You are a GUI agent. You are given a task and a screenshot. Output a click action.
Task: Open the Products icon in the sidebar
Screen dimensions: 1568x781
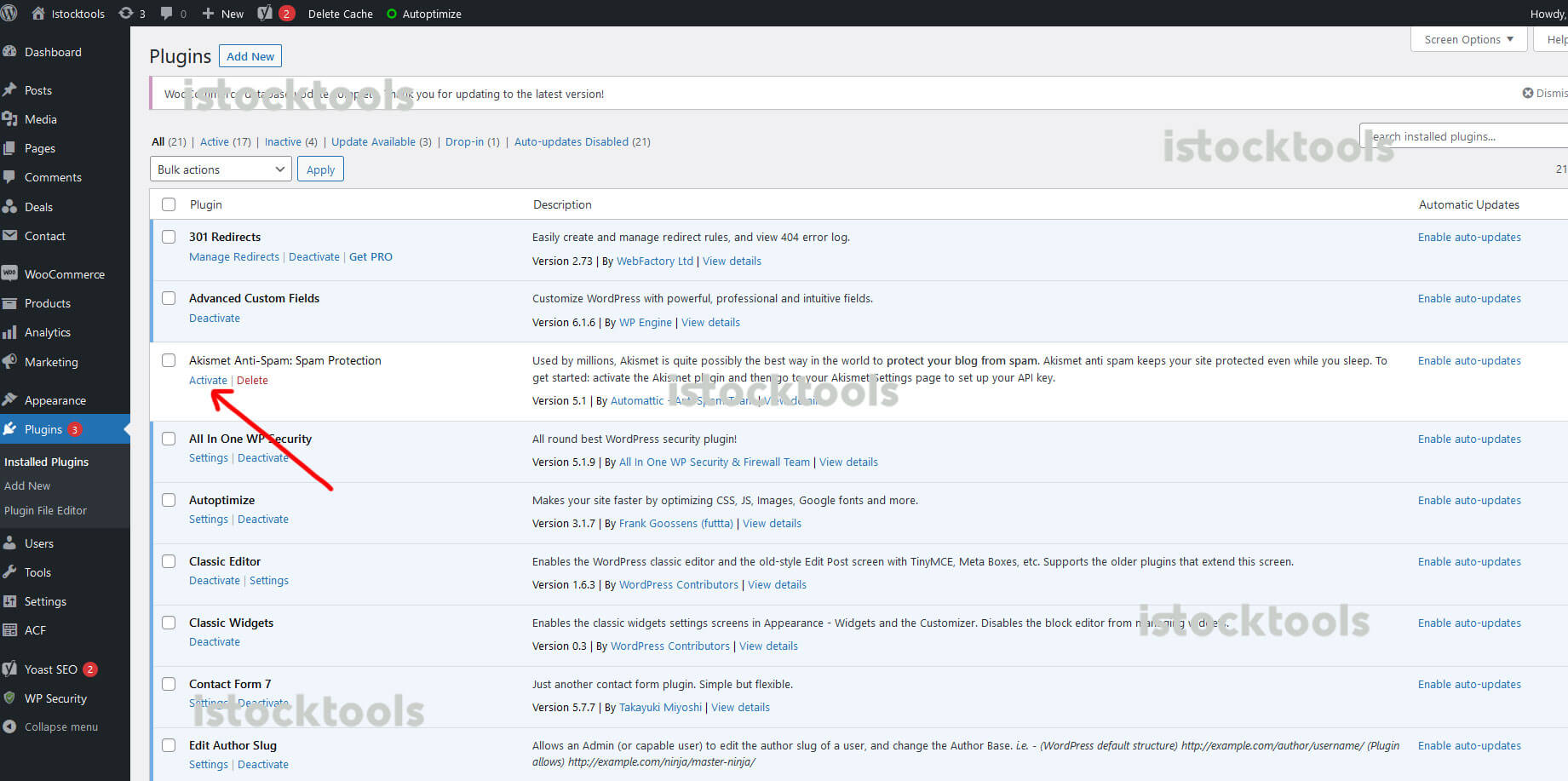tap(9, 303)
